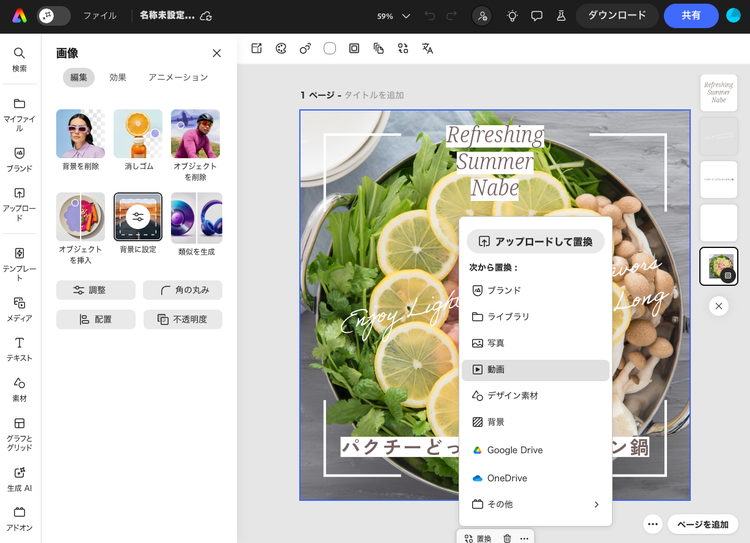750x543 pixels.
Task: Choose Google Drive from the replace menu
Action: pyautogui.click(x=535, y=450)
